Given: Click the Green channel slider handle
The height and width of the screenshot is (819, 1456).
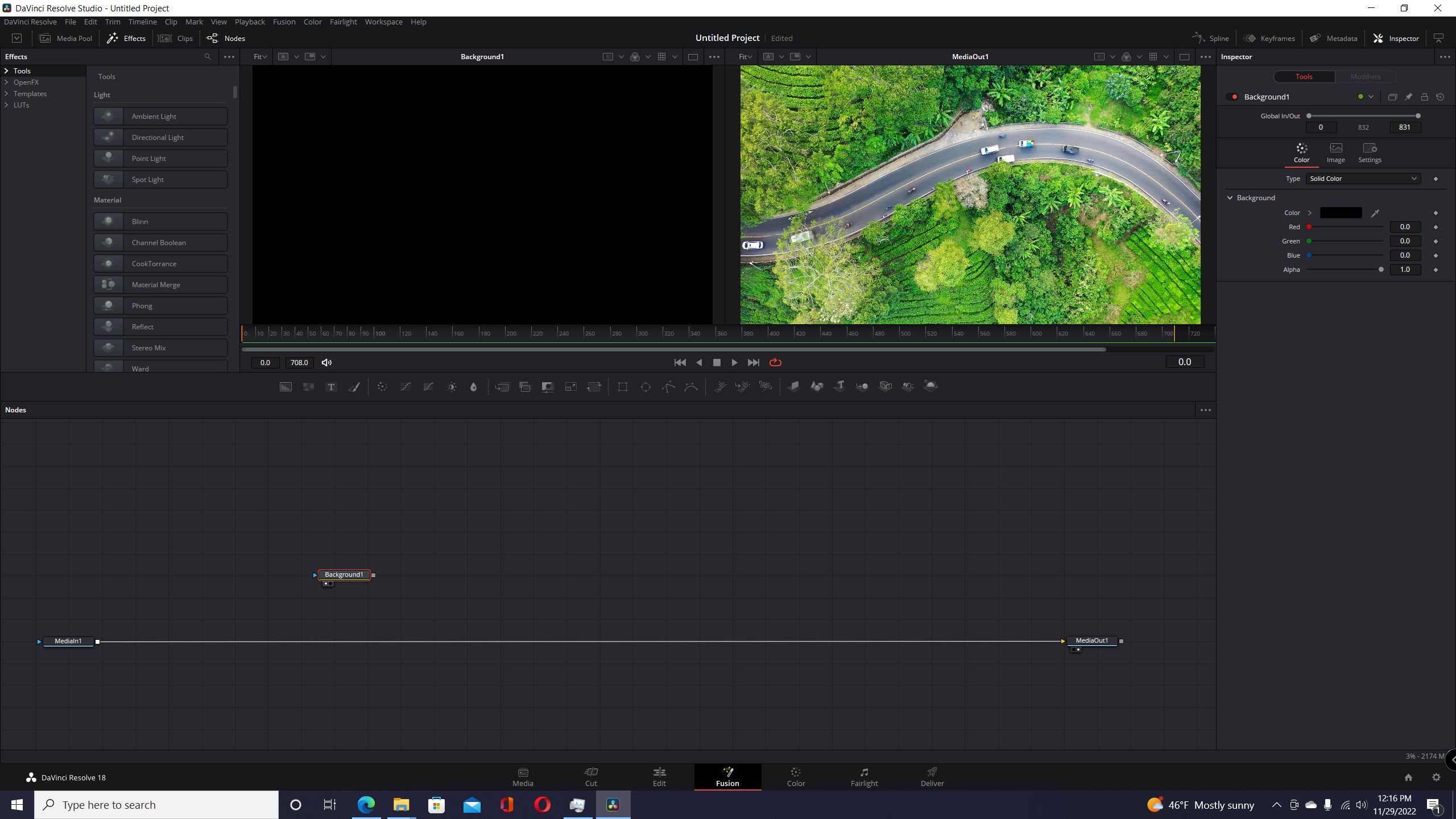Looking at the screenshot, I should point(1309,241).
